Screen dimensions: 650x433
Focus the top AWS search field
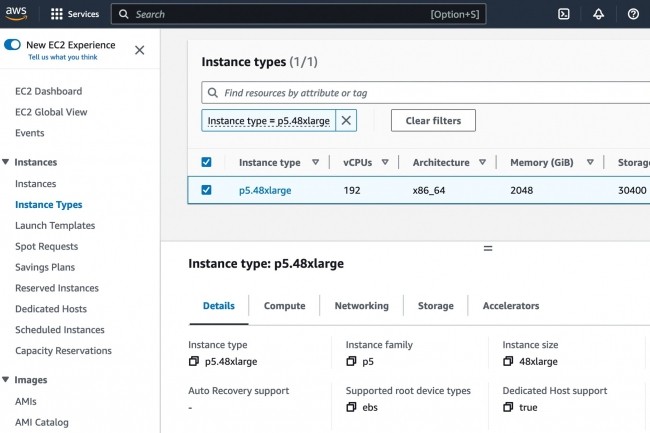tap(298, 14)
